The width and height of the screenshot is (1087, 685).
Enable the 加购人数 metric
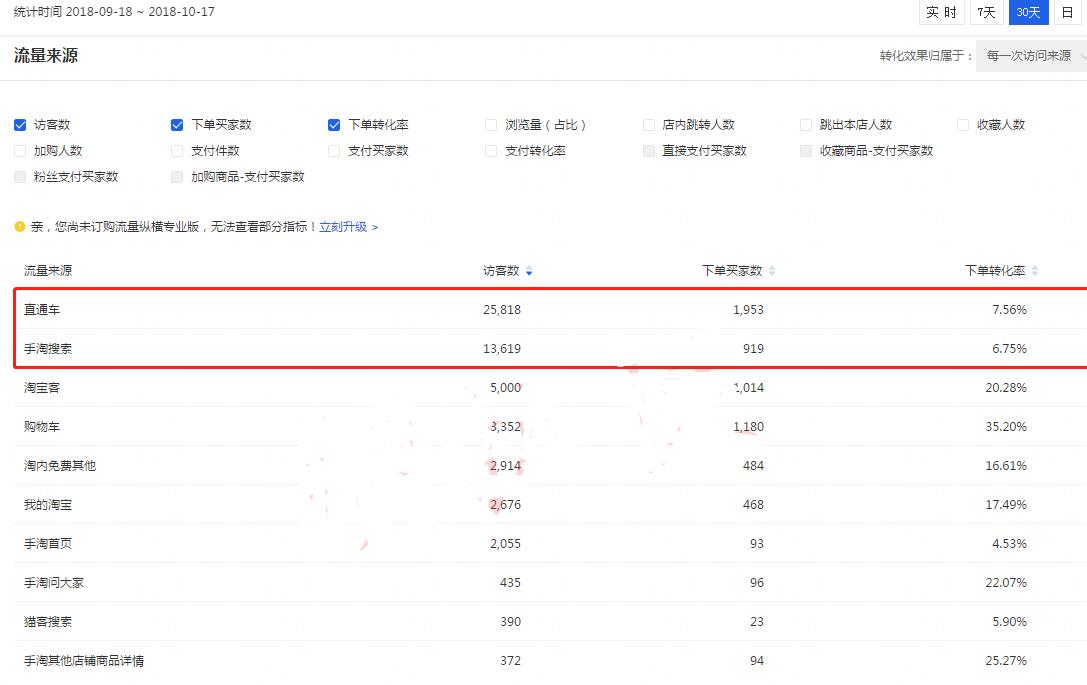click(x=18, y=152)
